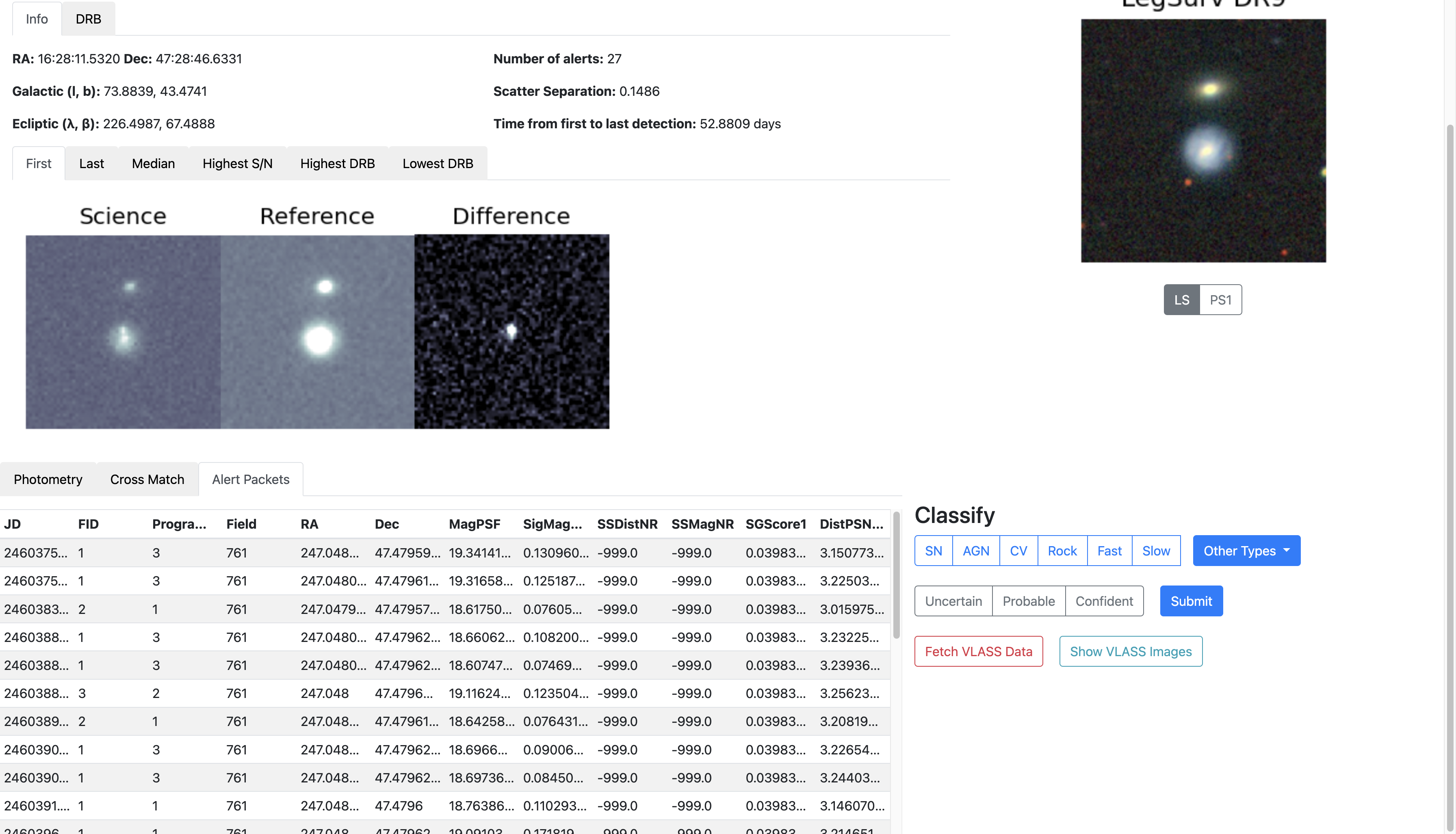The width and height of the screenshot is (1456, 834).
Task: Open the Photometry tab
Action: click(x=48, y=480)
